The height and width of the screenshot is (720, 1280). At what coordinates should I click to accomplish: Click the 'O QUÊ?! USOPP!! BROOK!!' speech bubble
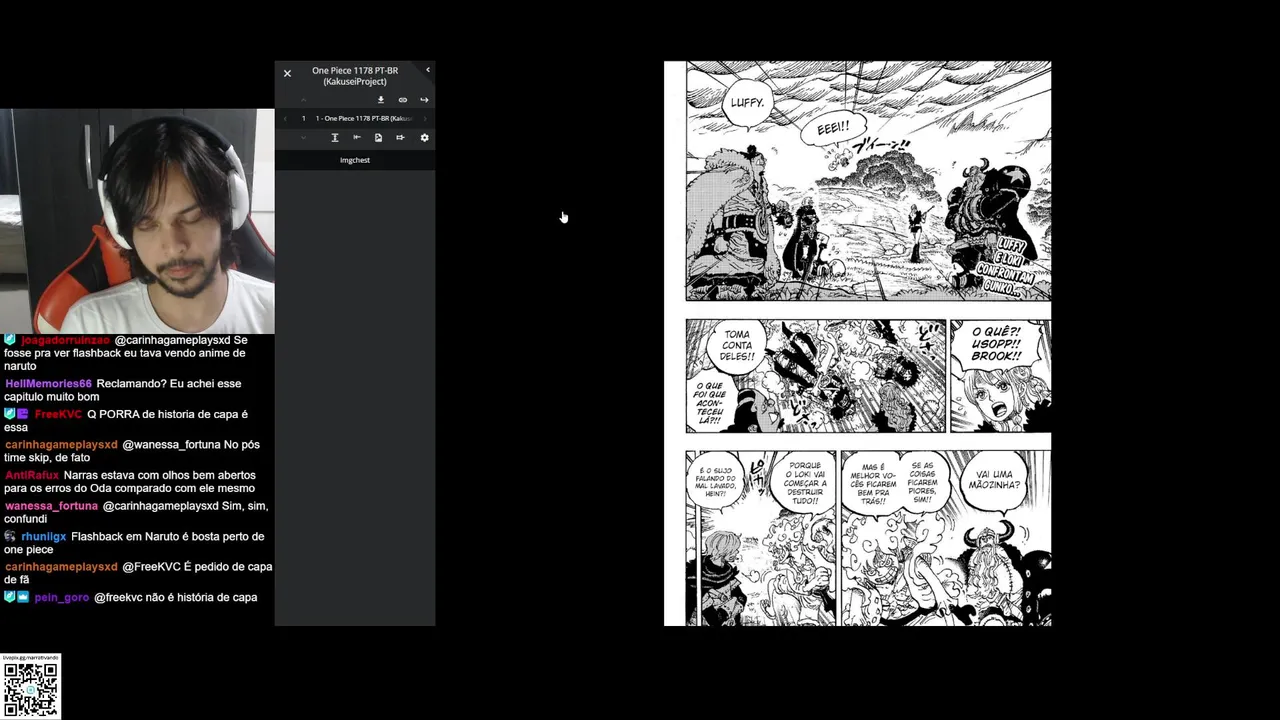click(x=996, y=344)
